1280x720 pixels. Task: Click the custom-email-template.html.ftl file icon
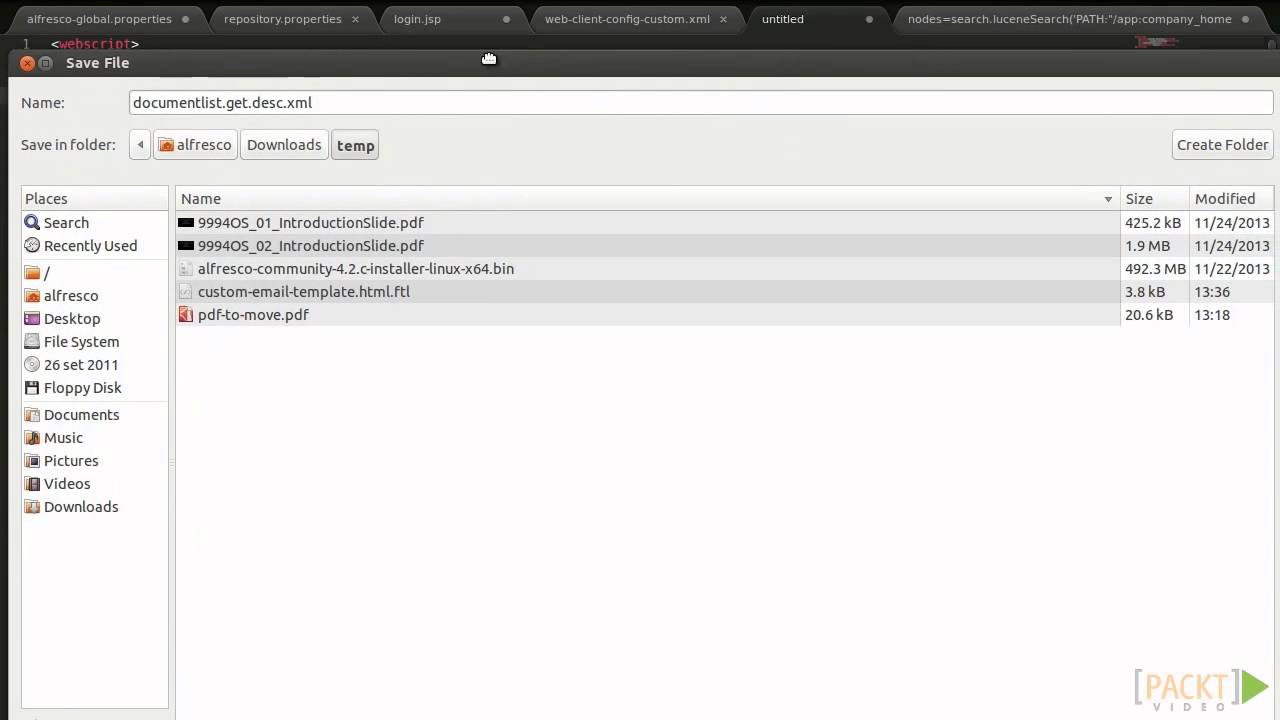tap(185, 292)
